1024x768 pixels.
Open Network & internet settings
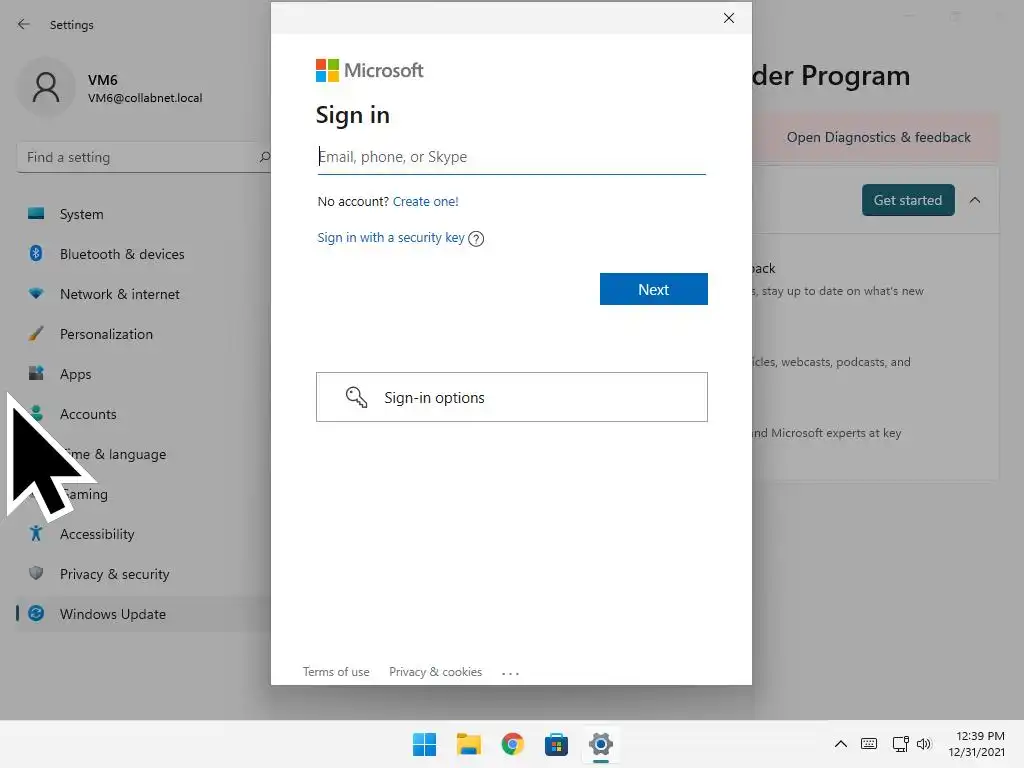120,295
